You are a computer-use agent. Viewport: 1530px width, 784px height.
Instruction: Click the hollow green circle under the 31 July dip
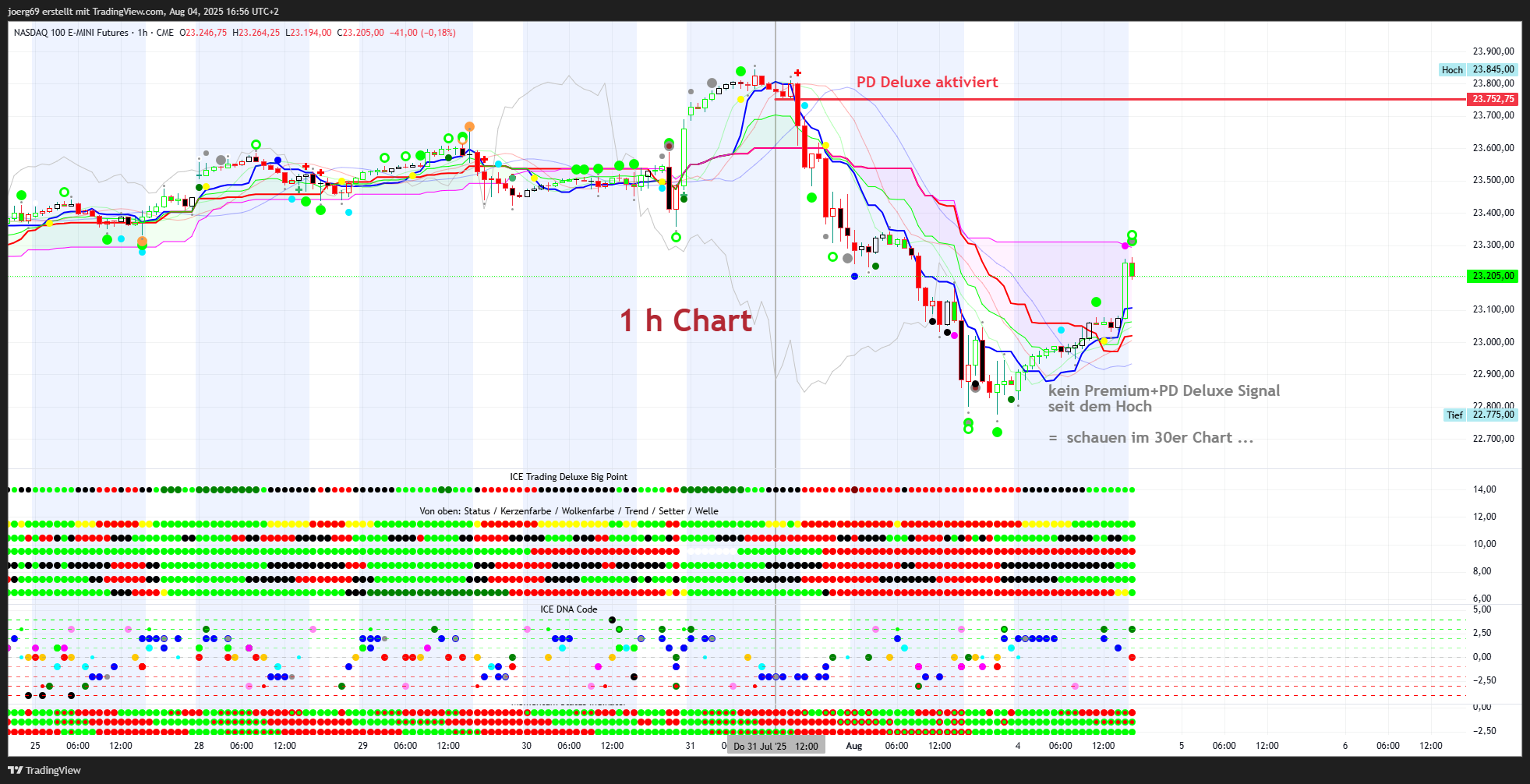(676, 237)
